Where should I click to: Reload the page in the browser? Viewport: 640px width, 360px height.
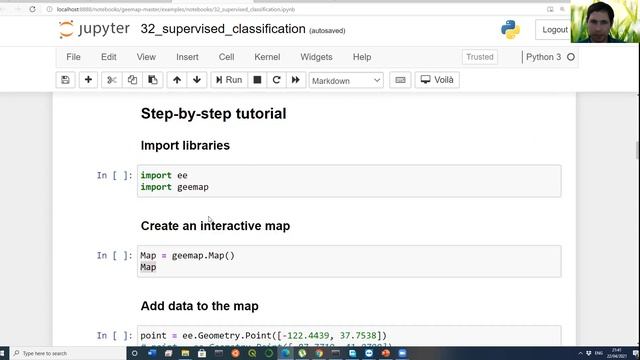click(x=32, y=9)
